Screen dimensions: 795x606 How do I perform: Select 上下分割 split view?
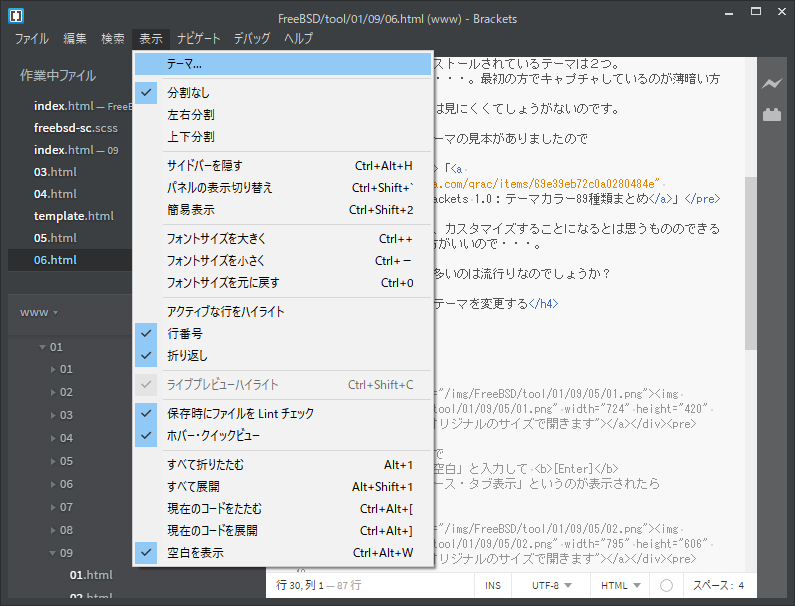(283, 137)
